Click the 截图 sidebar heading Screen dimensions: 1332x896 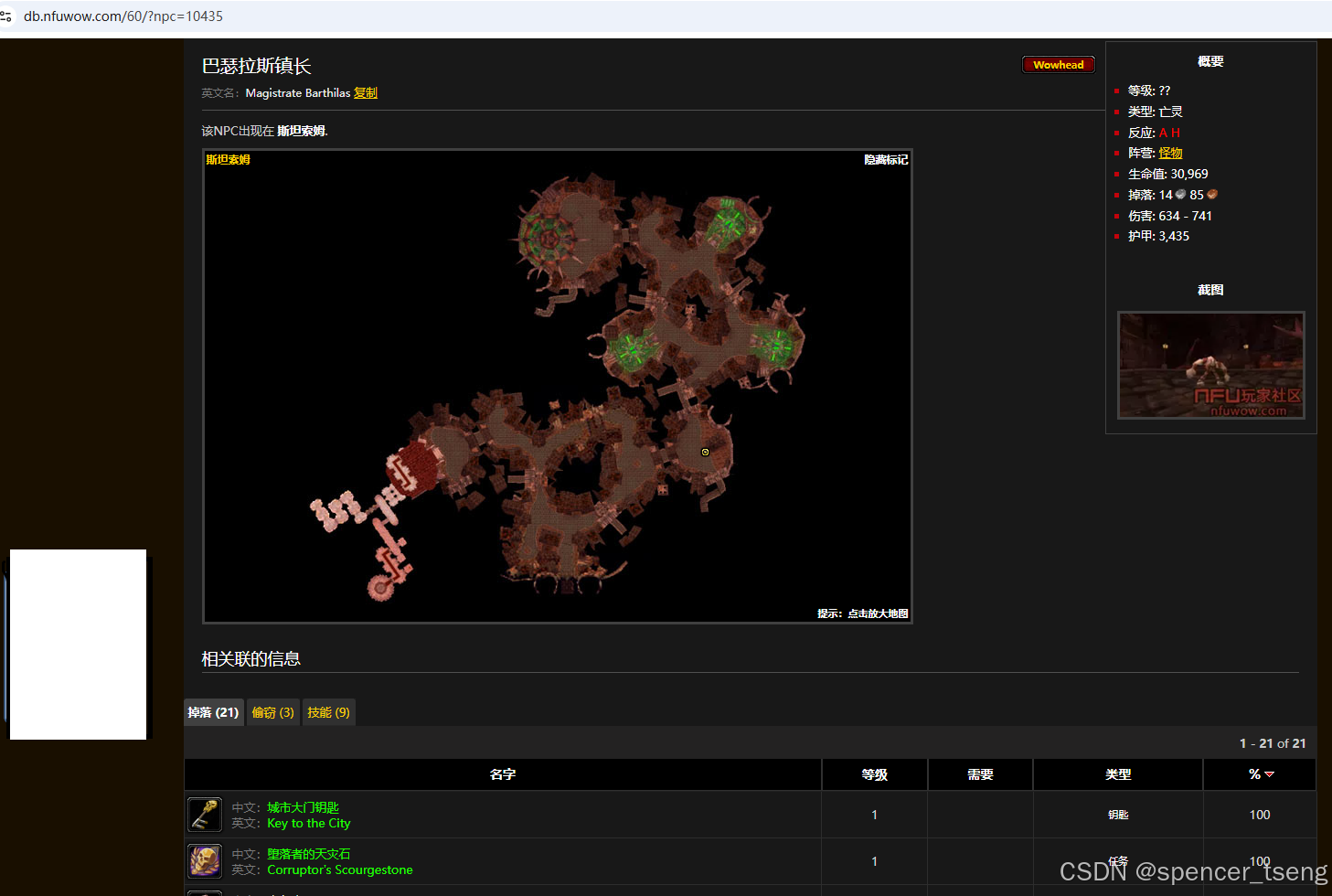tap(1210, 290)
